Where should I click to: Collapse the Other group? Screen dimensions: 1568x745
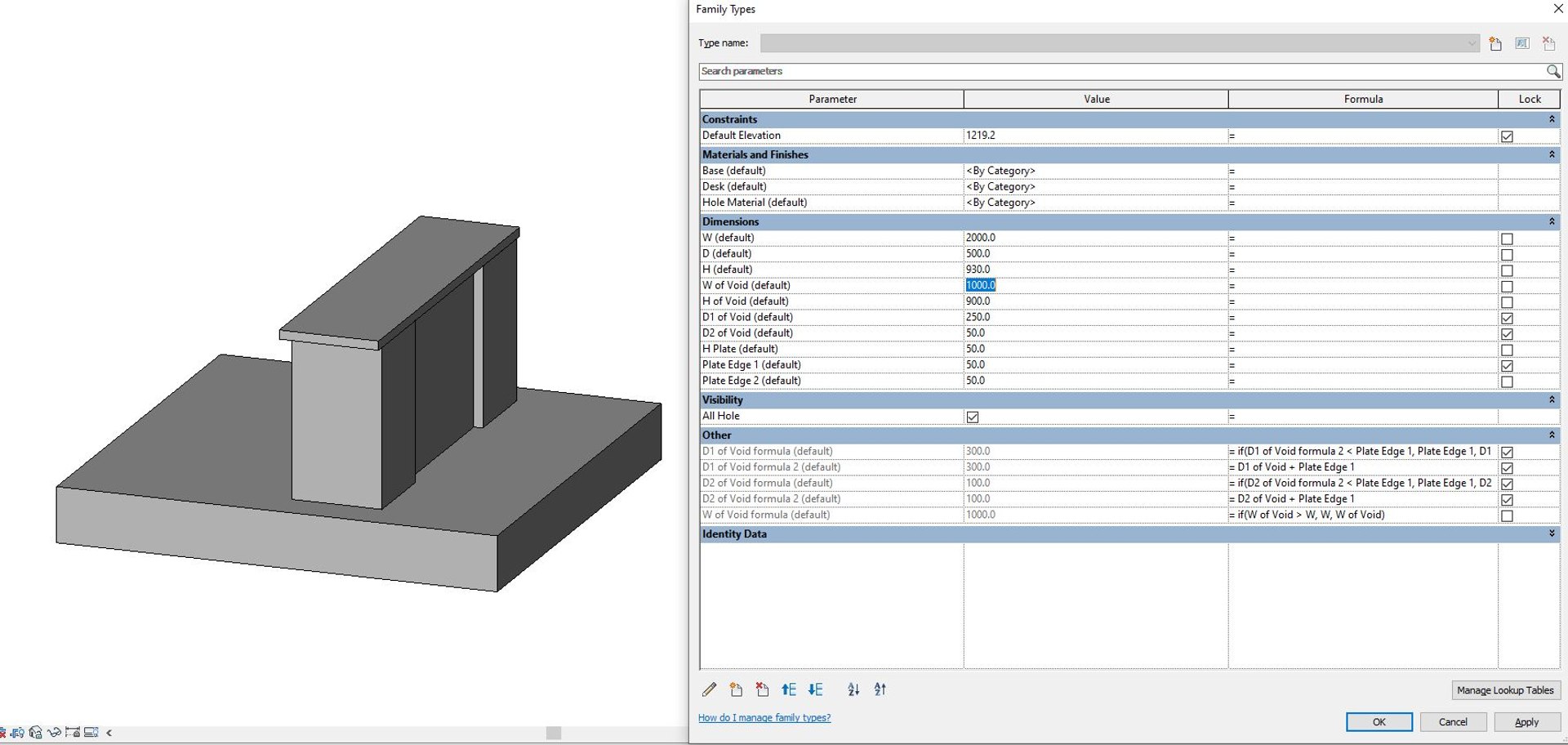pyautogui.click(x=1552, y=435)
